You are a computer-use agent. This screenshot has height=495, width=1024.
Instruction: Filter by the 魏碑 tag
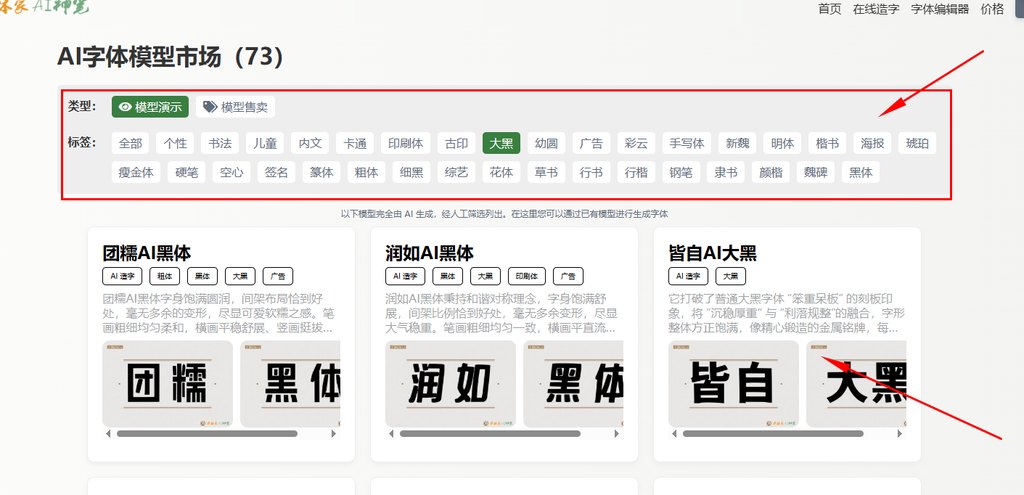tap(816, 172)
